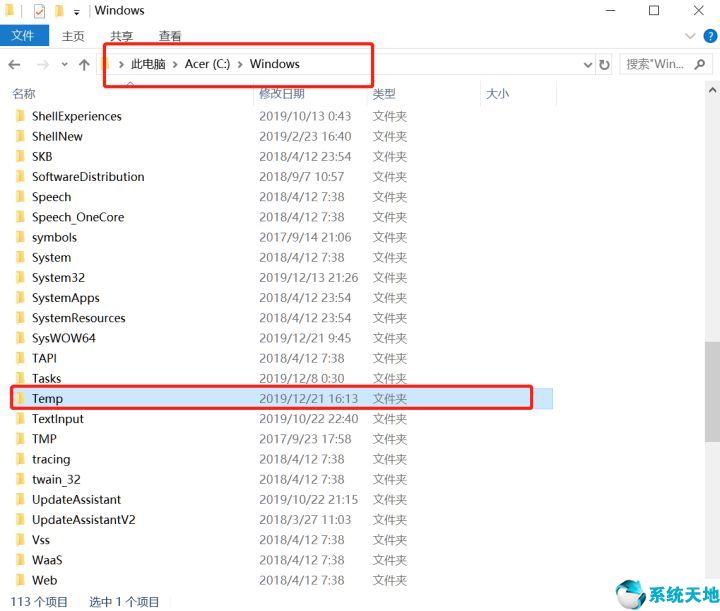The height and width of the screenshot is (611, 720).
Task: Click the Web folder name
Action: pyautogui.click(x=45, y=580)
